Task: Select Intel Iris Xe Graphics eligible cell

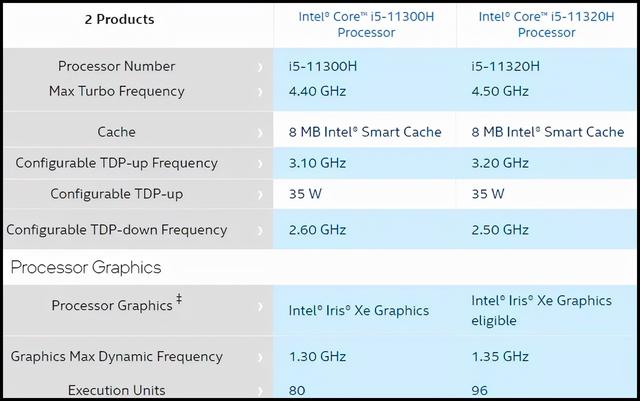Action: (541, 310)
